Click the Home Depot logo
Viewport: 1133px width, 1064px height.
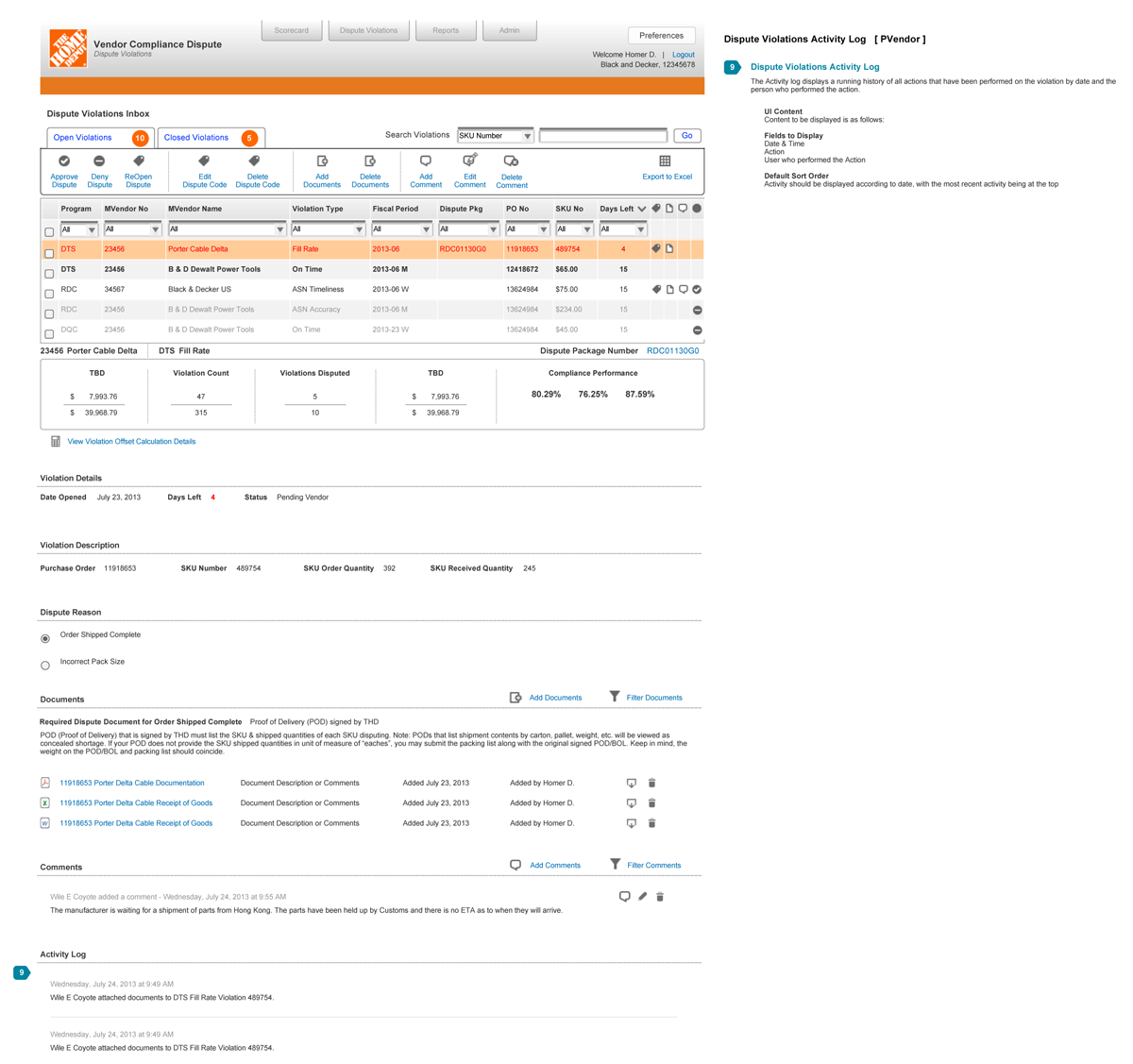pos(68,47)
